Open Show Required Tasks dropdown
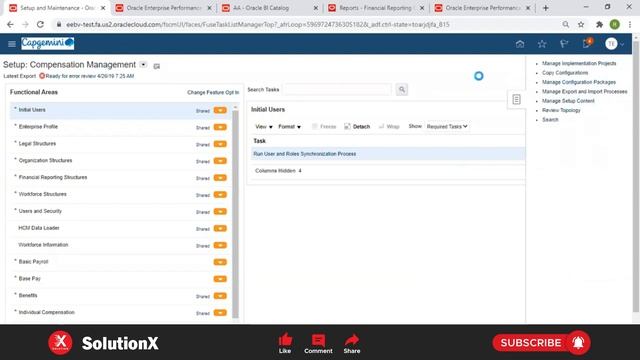The height and width of the screenshot is (360, 640). coord(447,127)
